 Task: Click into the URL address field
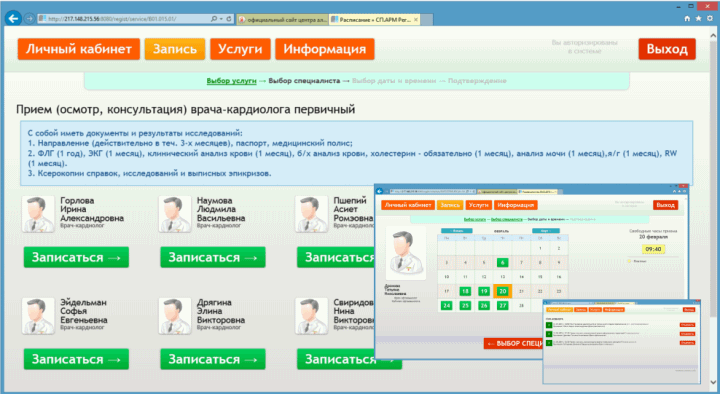click(x=124, y=19)
